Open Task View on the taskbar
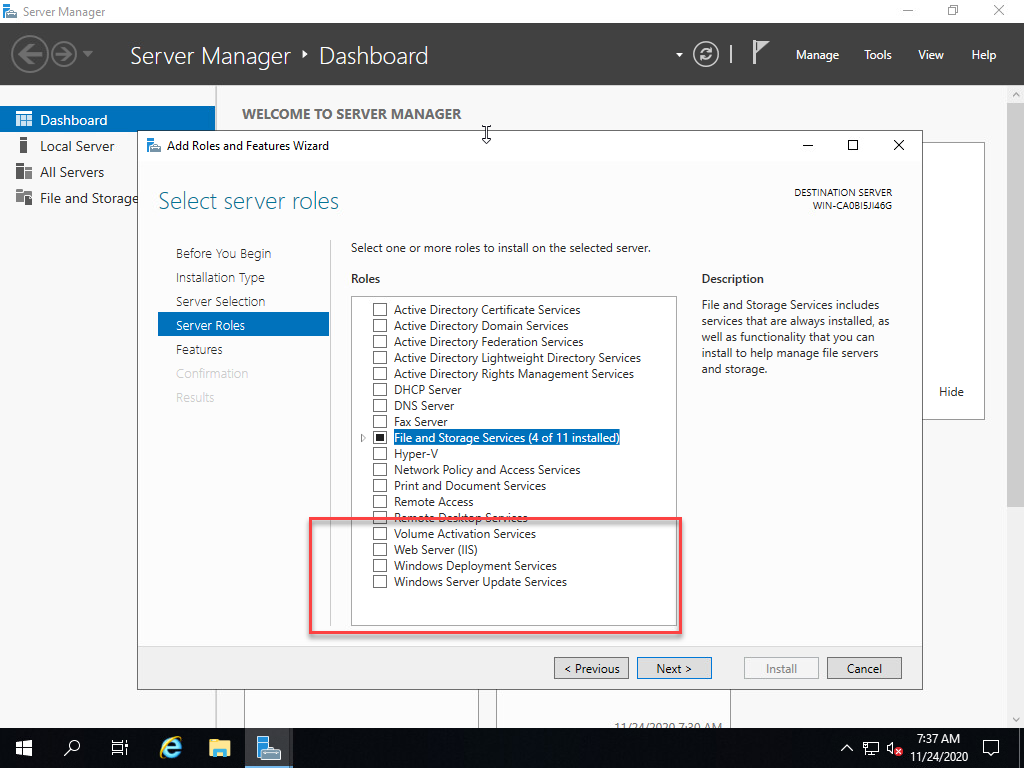Image resolution: width=1024 pixels, height=768 pixels. click(120, 748)
